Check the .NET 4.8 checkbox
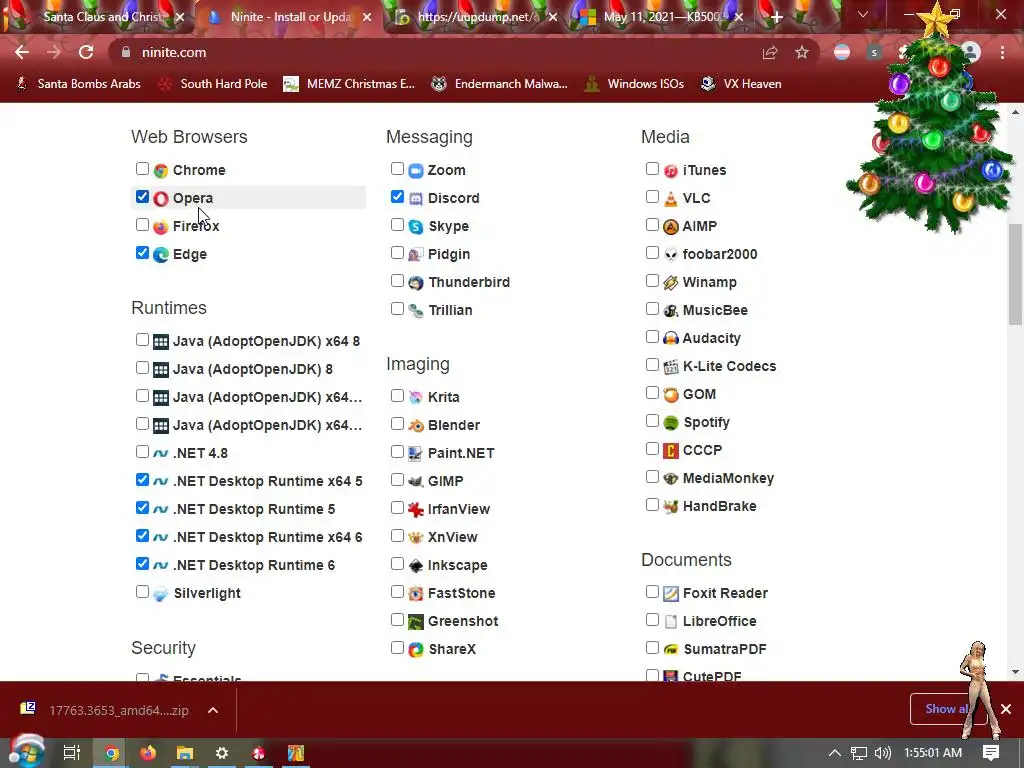 tap(142, 451)
